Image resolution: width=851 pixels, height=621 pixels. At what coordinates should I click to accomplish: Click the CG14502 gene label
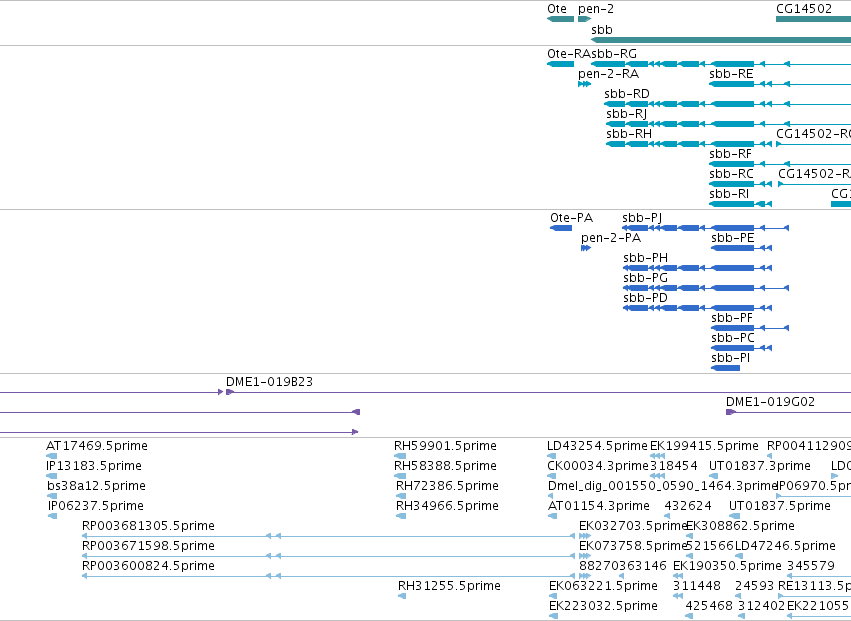(x=804, y=9)
